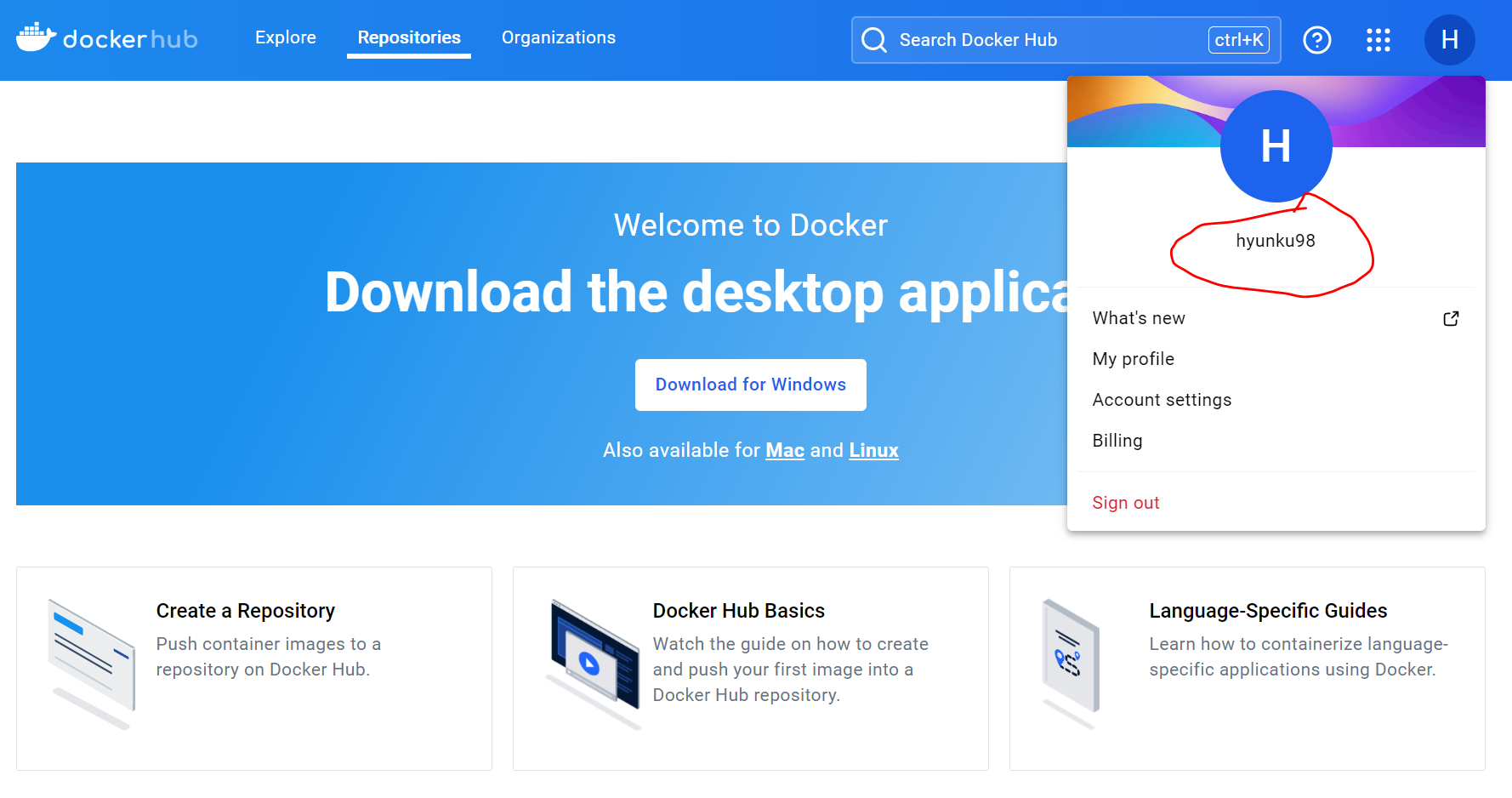The width and height of the screenshot is (1512, 798).
Task: Open the help question mark icon
Action: 1317,40
